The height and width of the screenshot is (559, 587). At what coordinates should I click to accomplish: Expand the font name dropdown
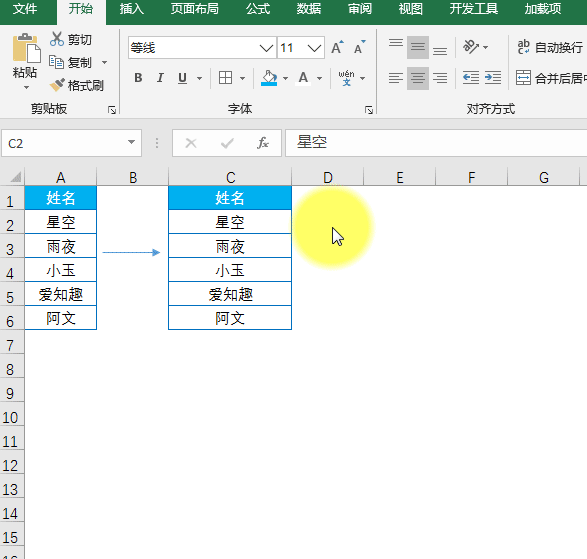[x=266, y=48]
